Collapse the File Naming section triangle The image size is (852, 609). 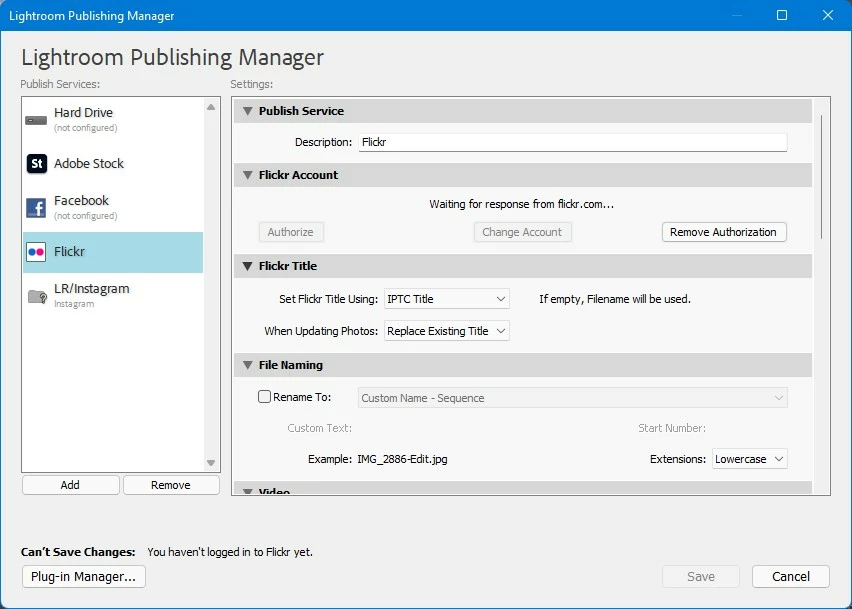[x=248, y=365]
